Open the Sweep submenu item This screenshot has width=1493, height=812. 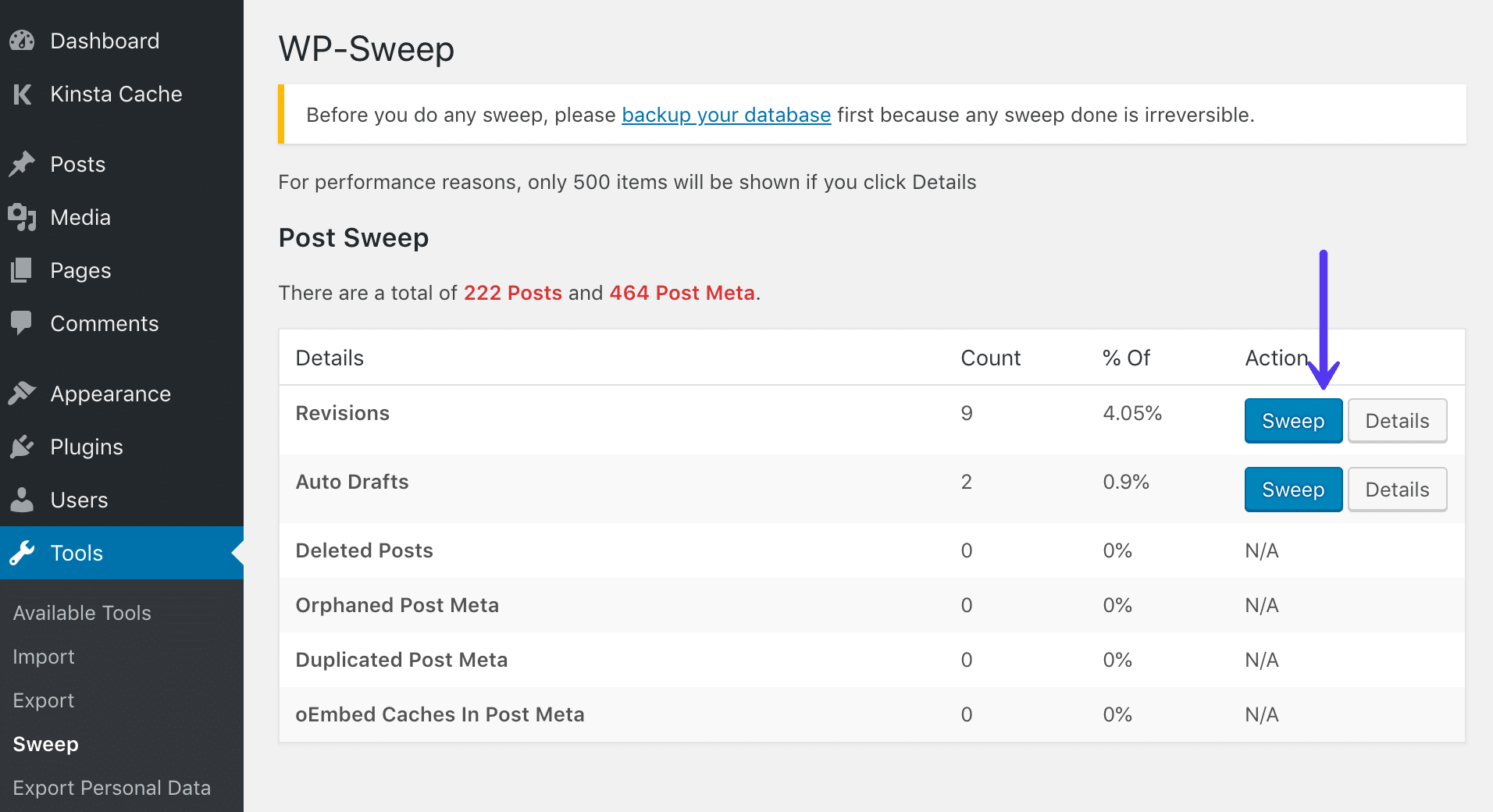click(45, 743)
